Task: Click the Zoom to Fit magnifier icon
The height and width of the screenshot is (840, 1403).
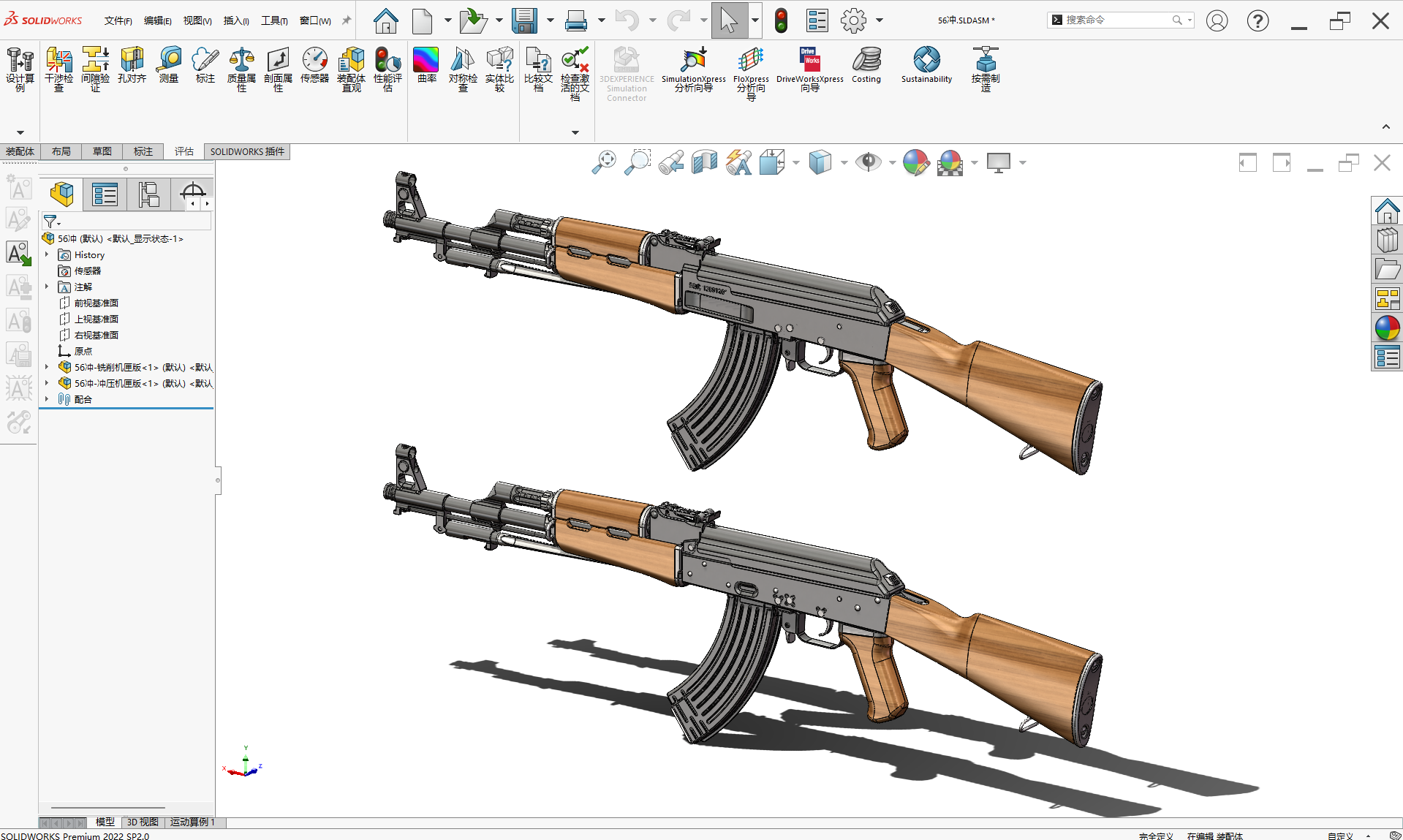Action: pyautogui.click(x=604, y=162)
